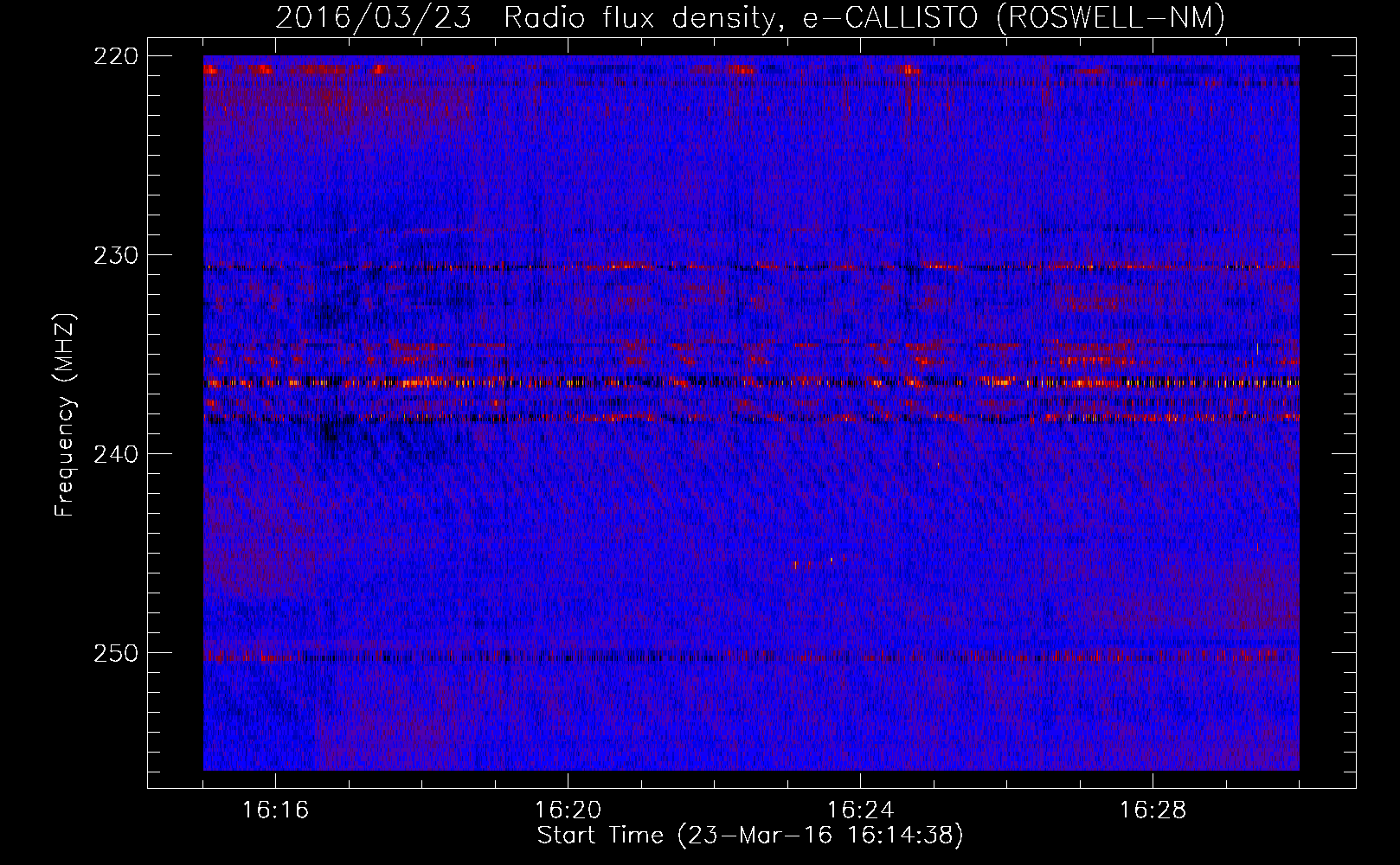
Task: Click the 16:16 time tick label
Action: coord(275,810)
